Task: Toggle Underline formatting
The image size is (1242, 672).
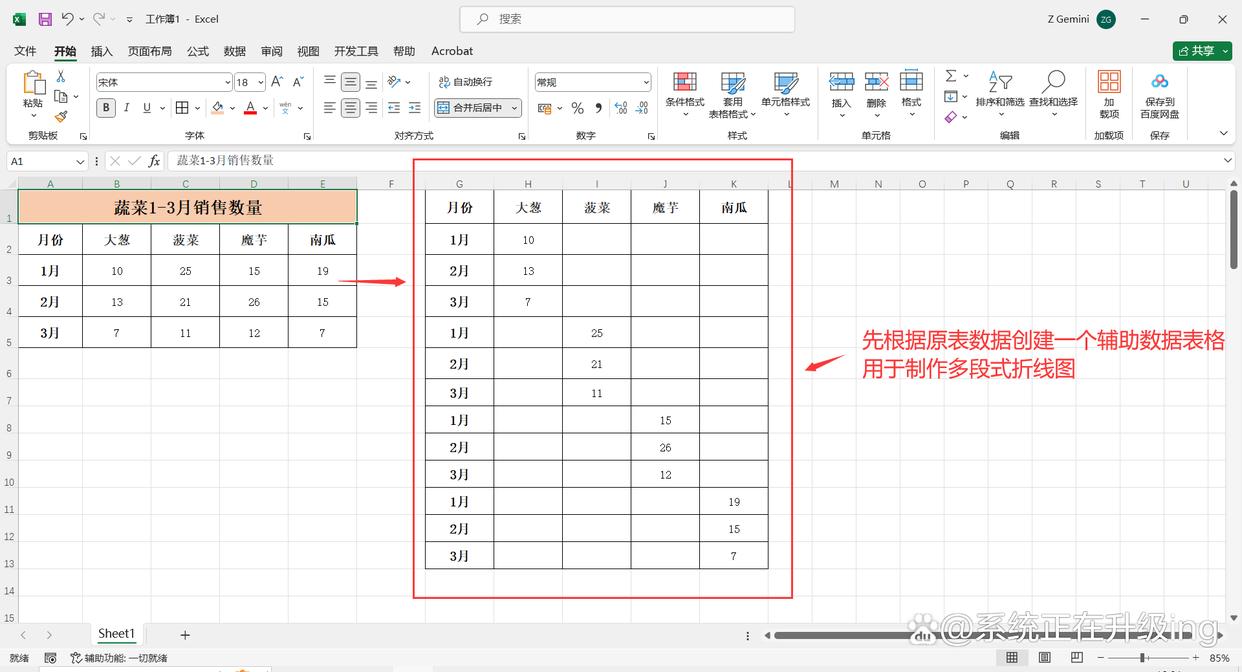Action: [146, 108]
